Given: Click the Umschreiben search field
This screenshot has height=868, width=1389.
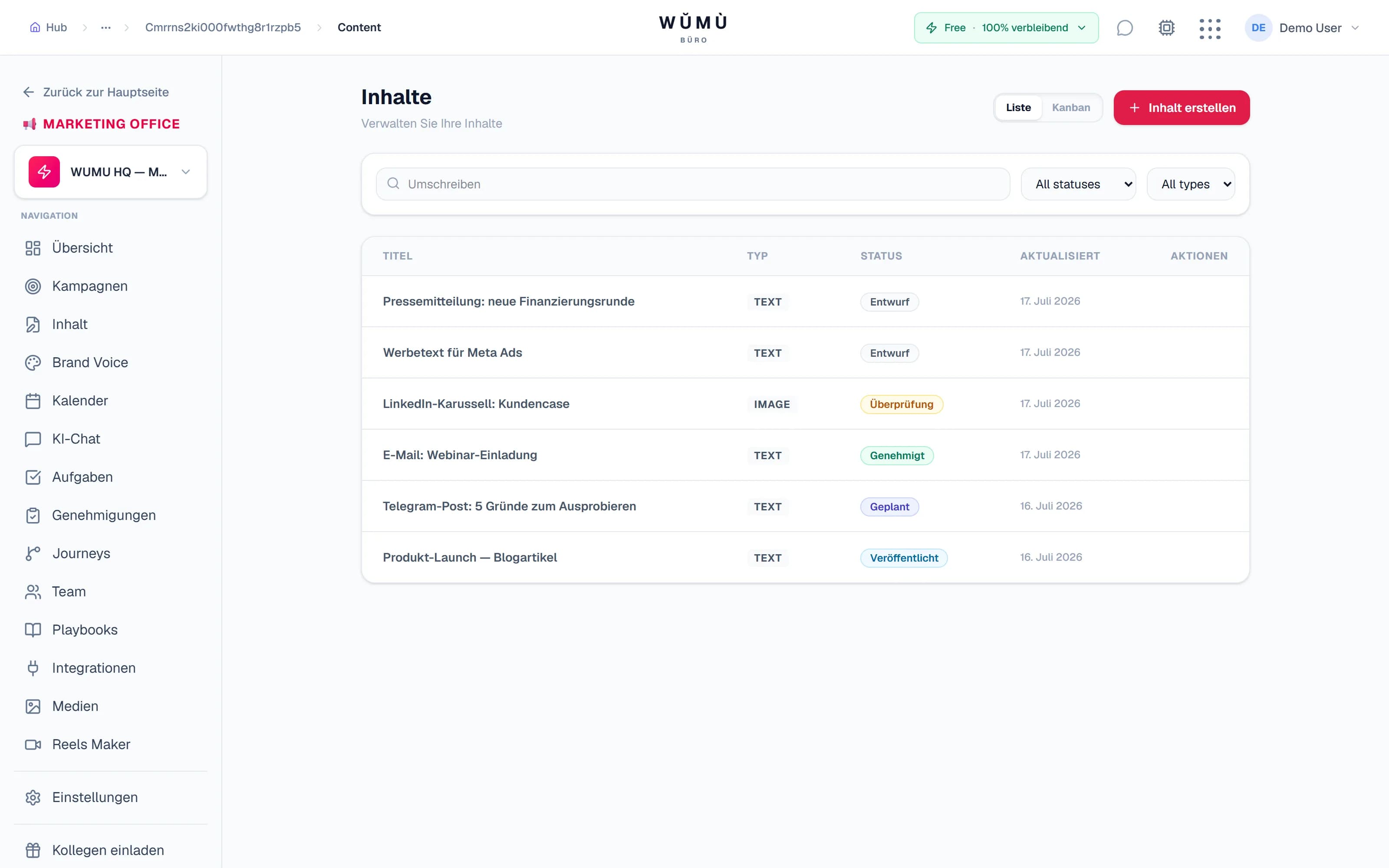Looking at the screenshot, I should coord(693,184).
